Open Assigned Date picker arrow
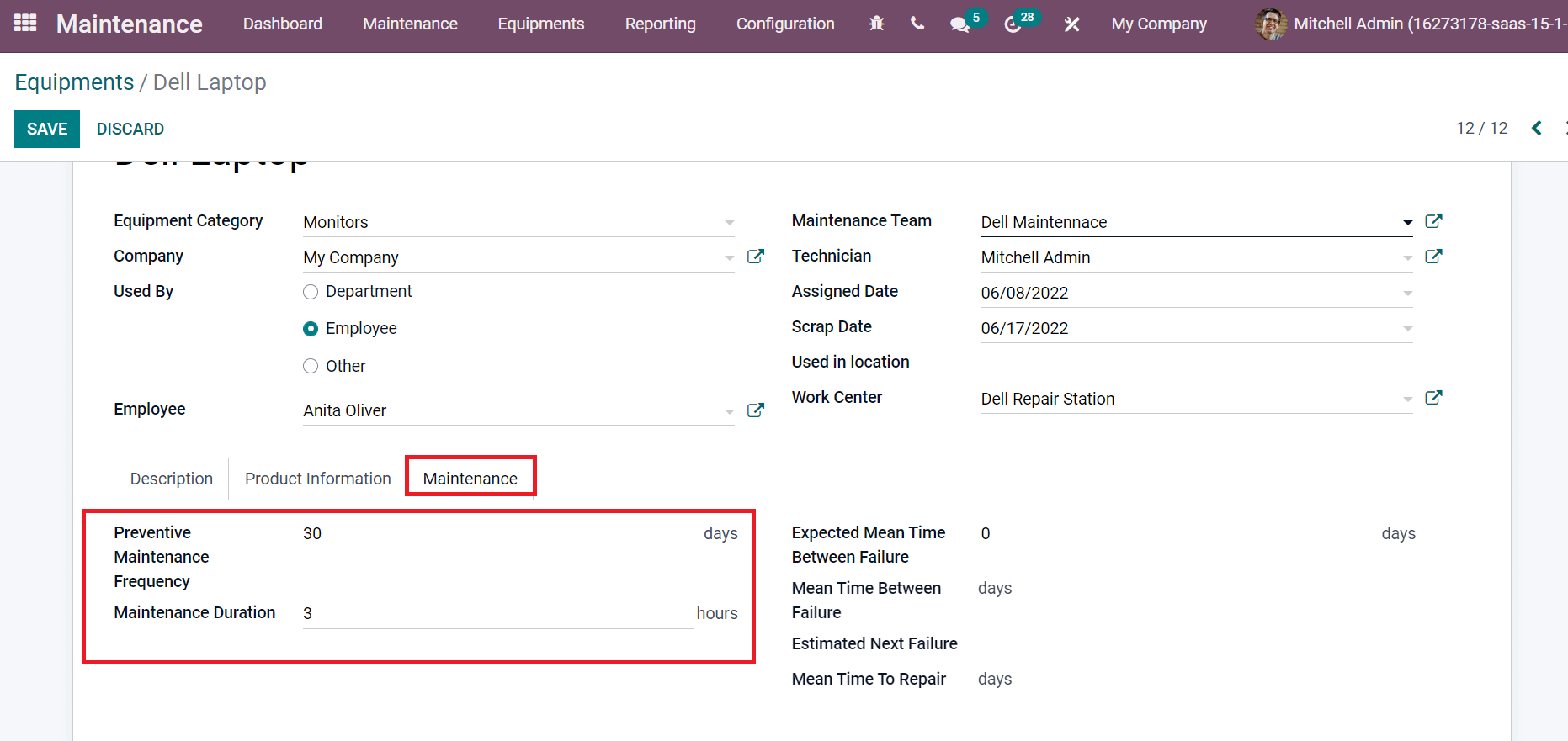Screen dimensions: 1568x741 (x=1407, y=294)
